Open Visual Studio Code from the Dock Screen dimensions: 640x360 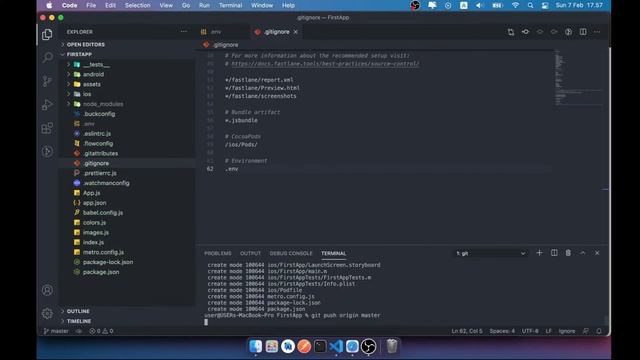336,346
